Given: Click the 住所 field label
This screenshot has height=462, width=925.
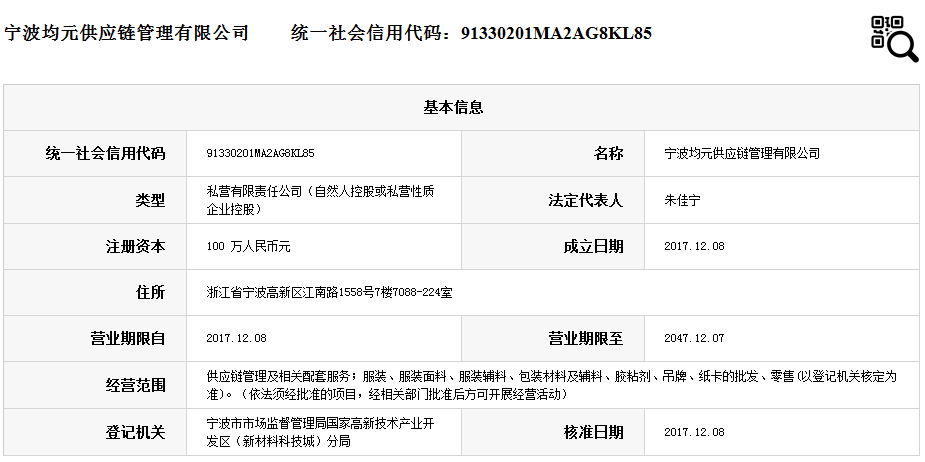Looking at the screenshot, I should [x=150, y=293].
